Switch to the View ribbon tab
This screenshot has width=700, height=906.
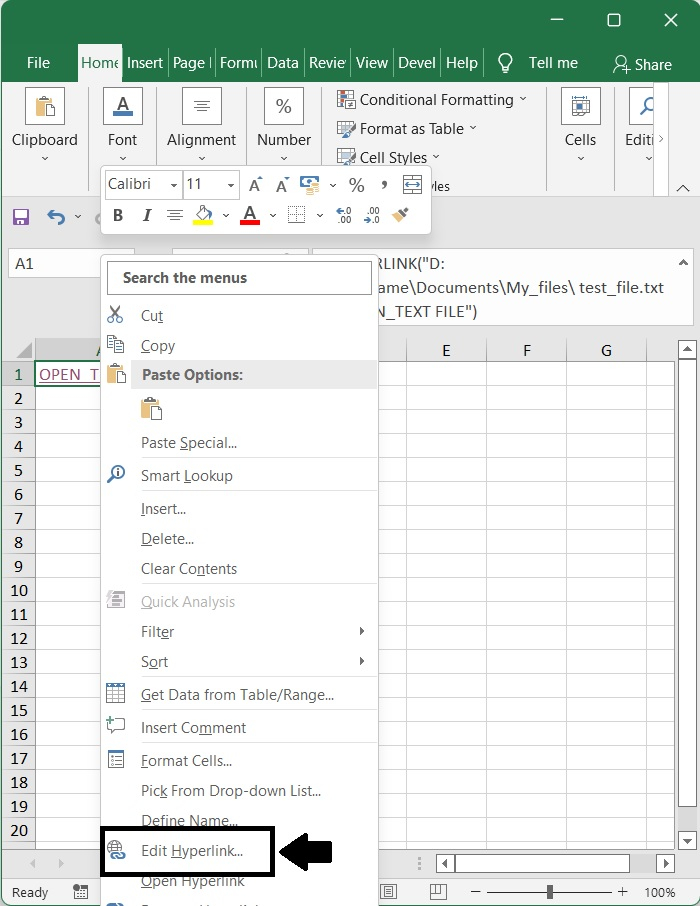coord(372,63)
